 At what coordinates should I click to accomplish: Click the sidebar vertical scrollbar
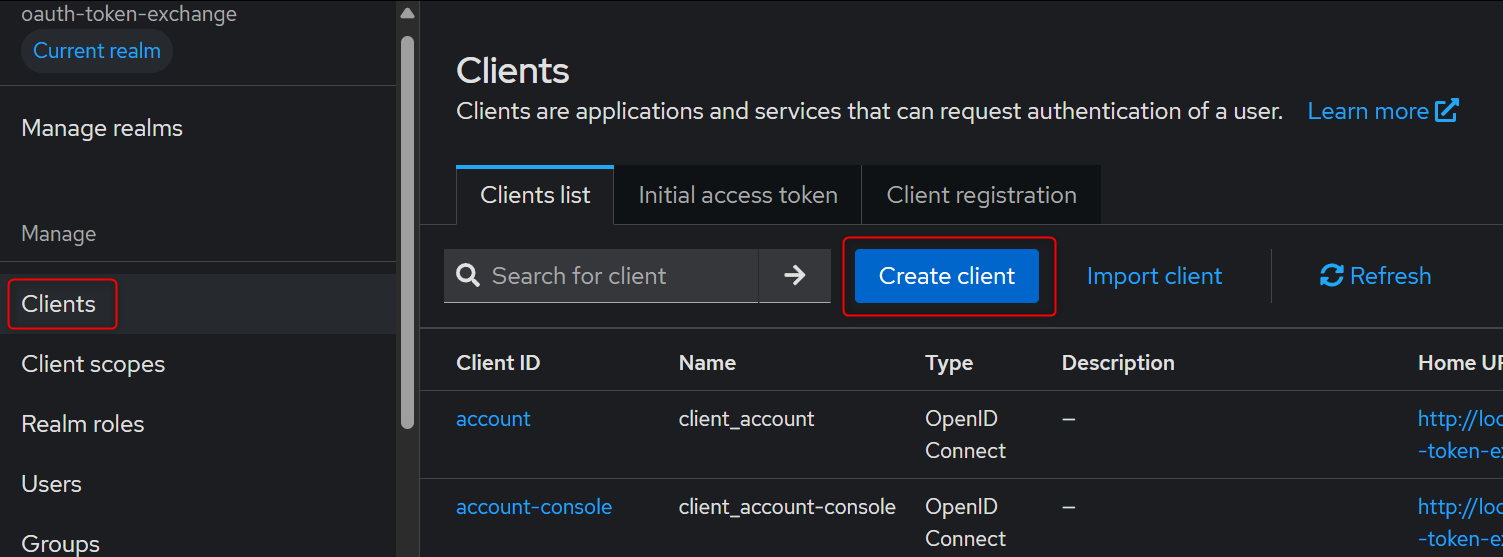point(407,232)
